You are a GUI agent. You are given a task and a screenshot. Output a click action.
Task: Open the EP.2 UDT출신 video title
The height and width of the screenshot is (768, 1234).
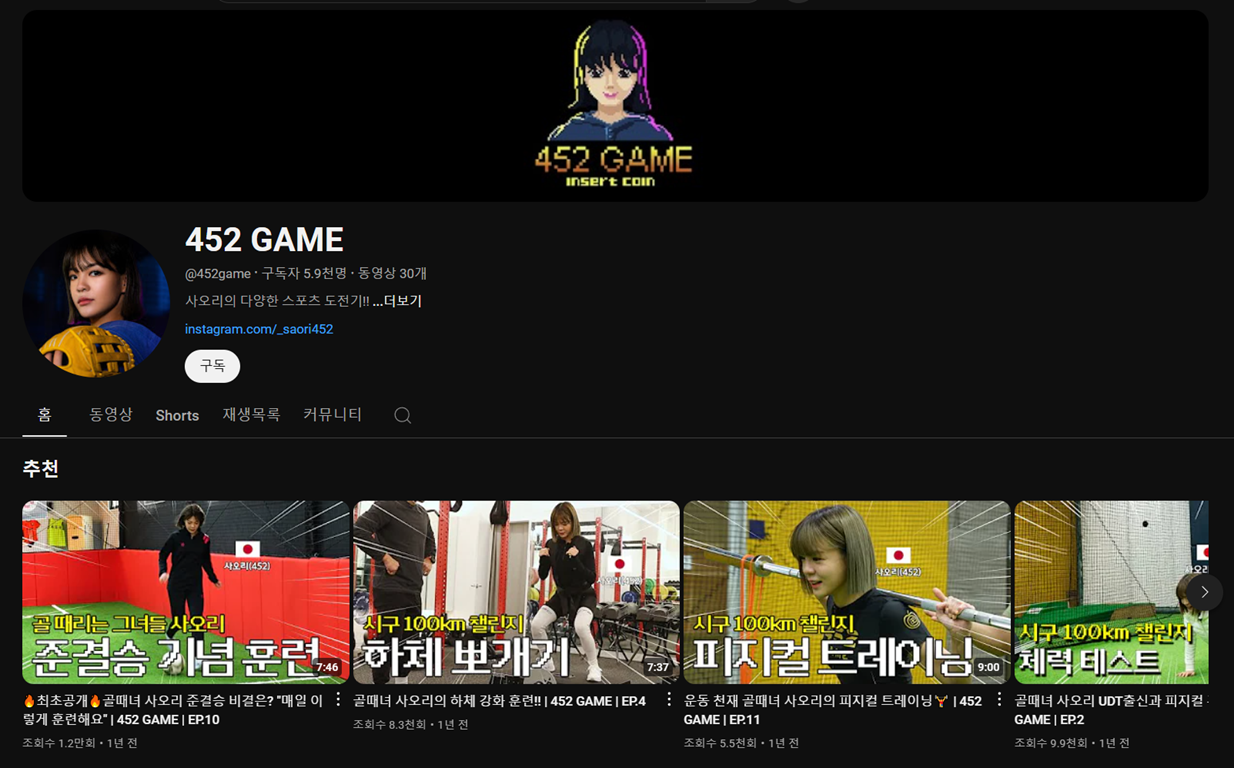[x=1111, y=710]
